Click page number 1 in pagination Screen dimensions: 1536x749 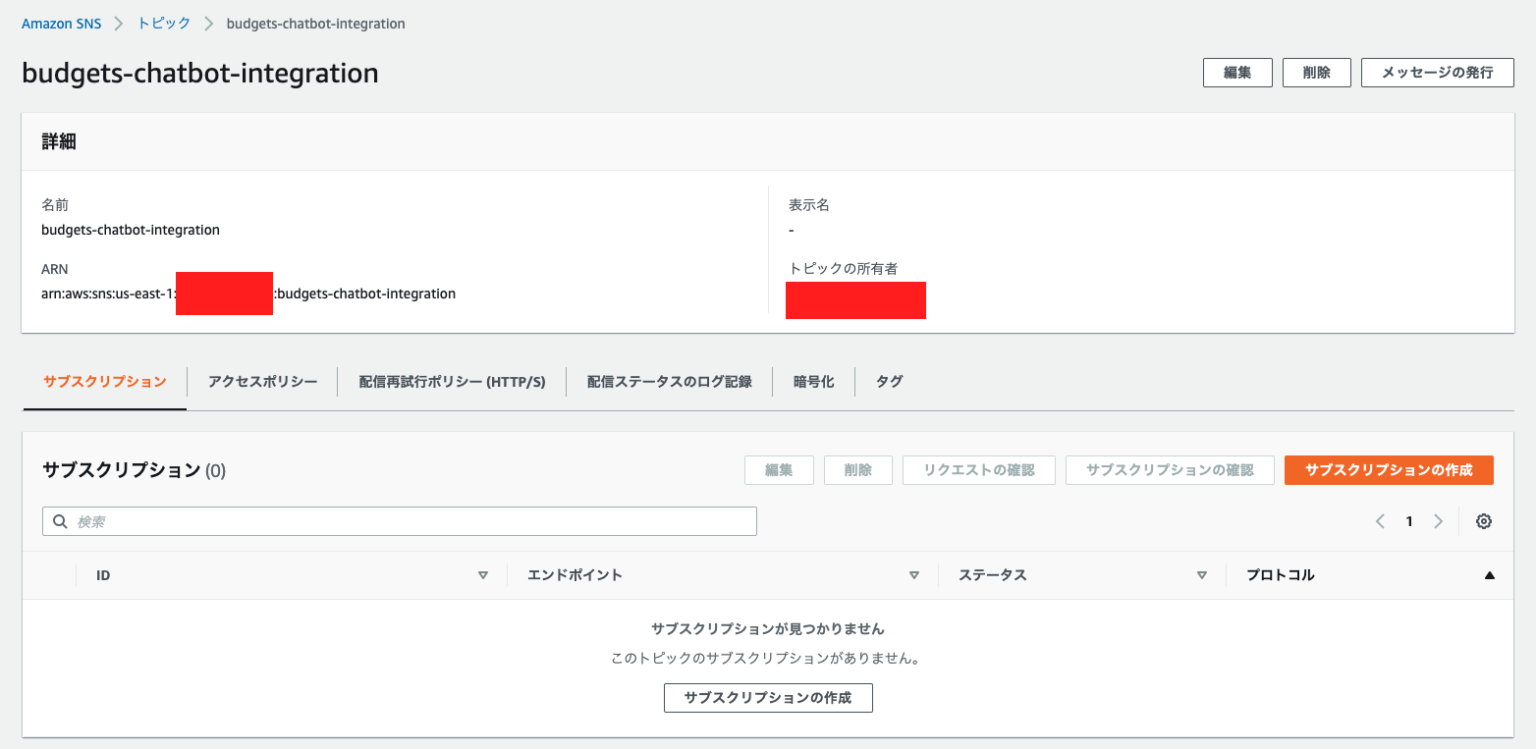[1409, 521]
